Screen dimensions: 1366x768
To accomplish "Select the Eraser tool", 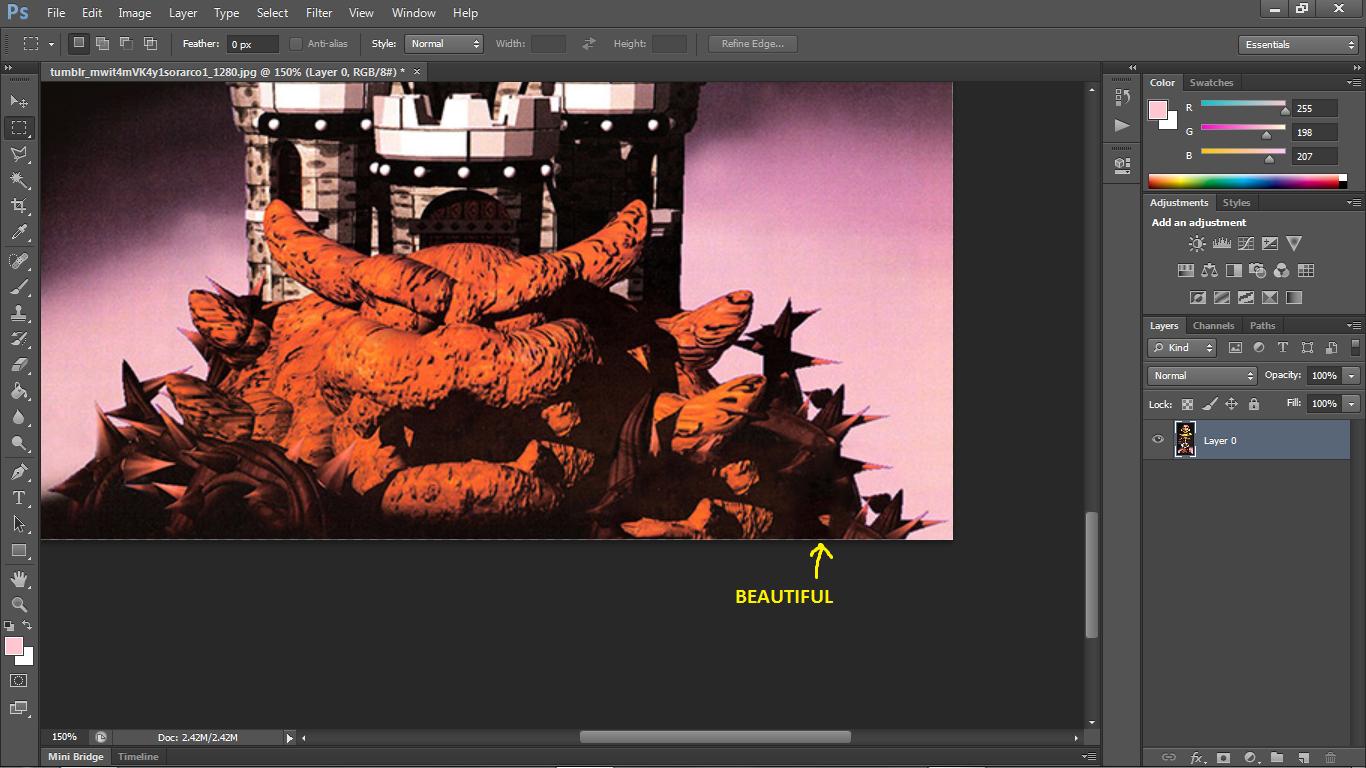I will [x=19, y=365].
